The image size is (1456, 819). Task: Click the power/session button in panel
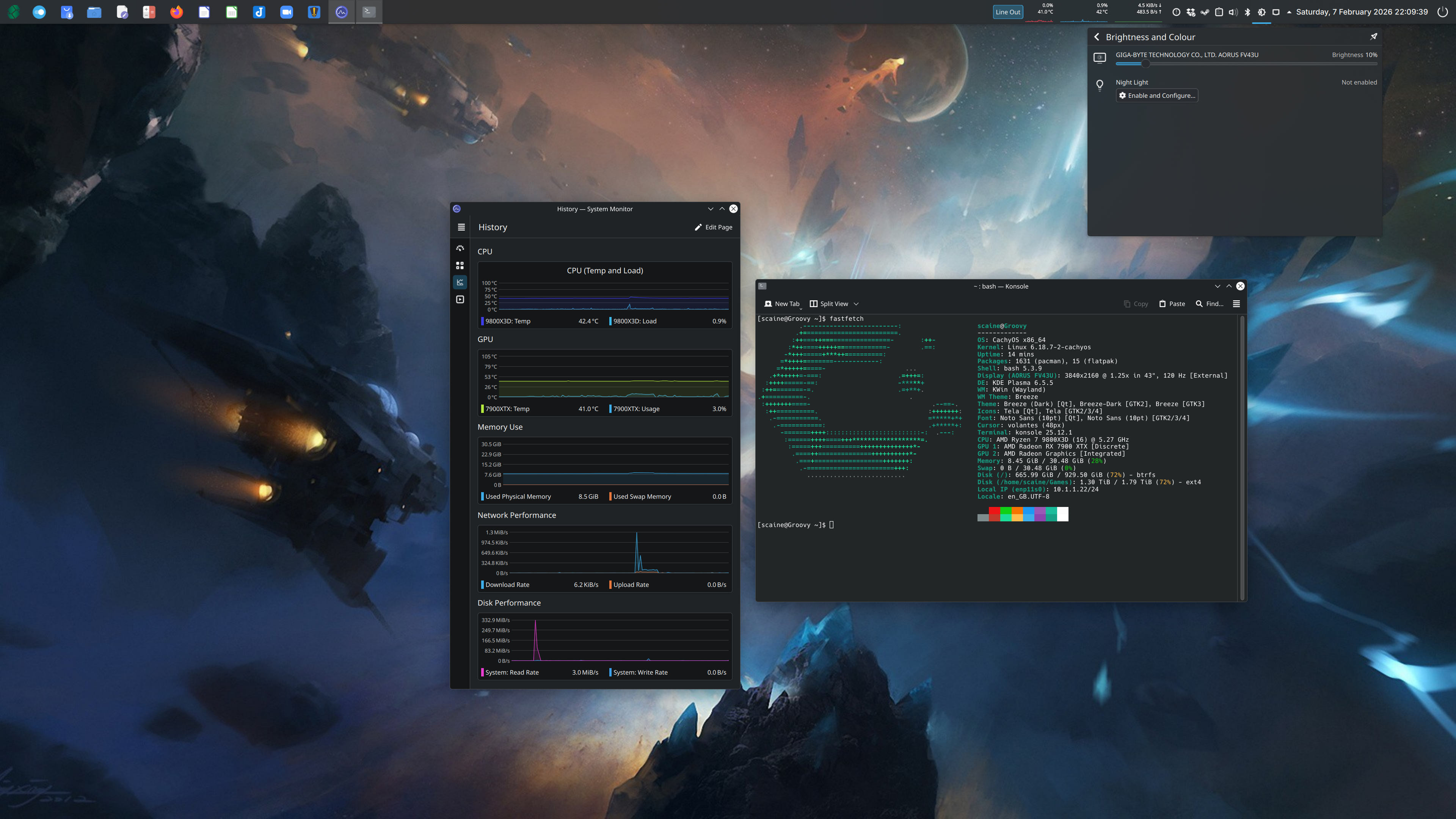tap(1442, 12)
